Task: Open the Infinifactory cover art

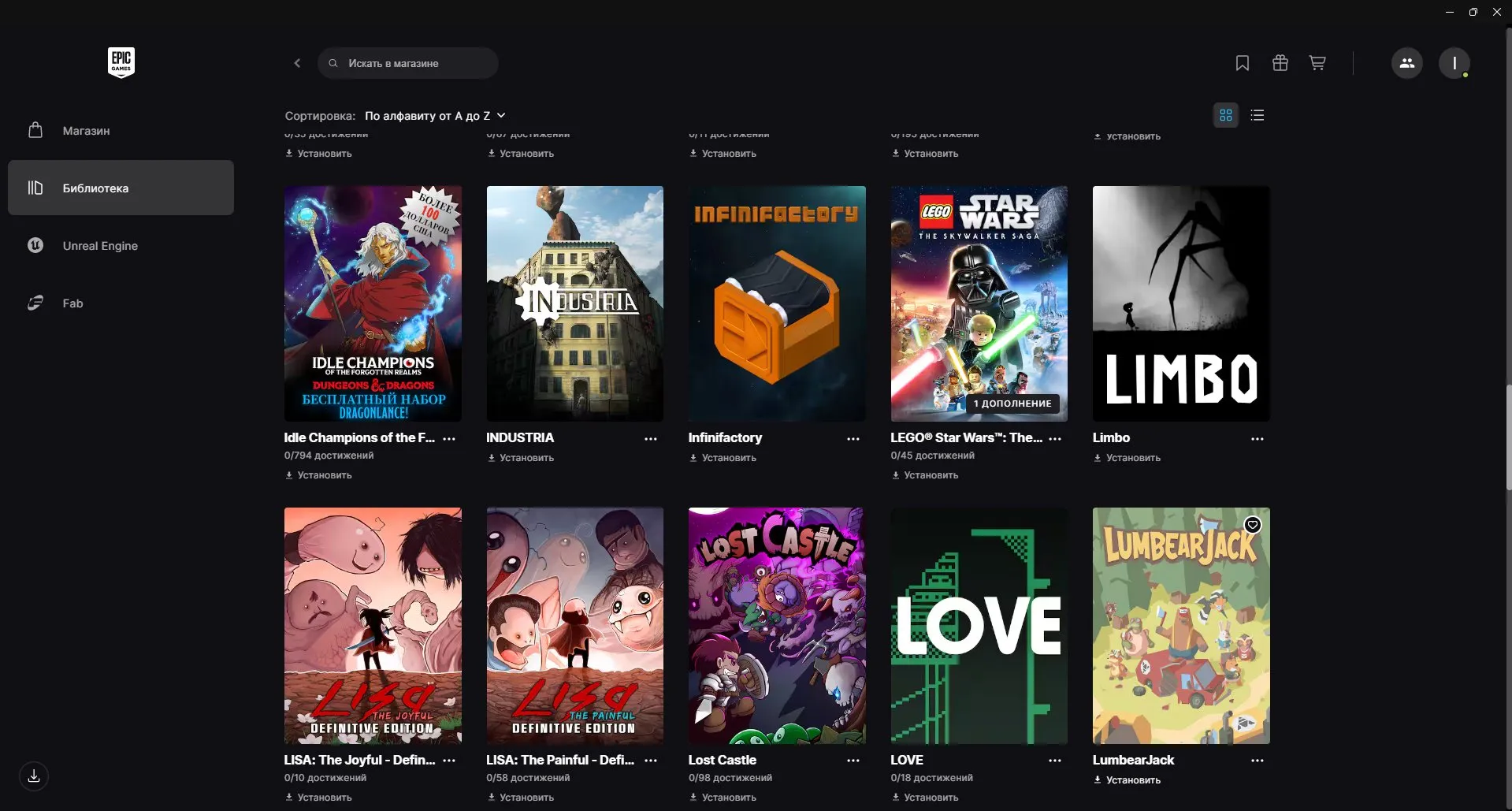Action: pyautogui.click(x=777, y=303)
